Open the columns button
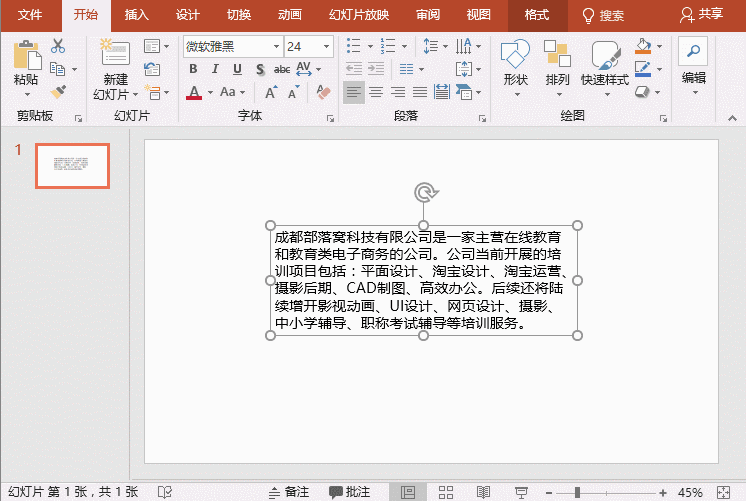Viewport: 746px width, 501px height. coord(406,69)
